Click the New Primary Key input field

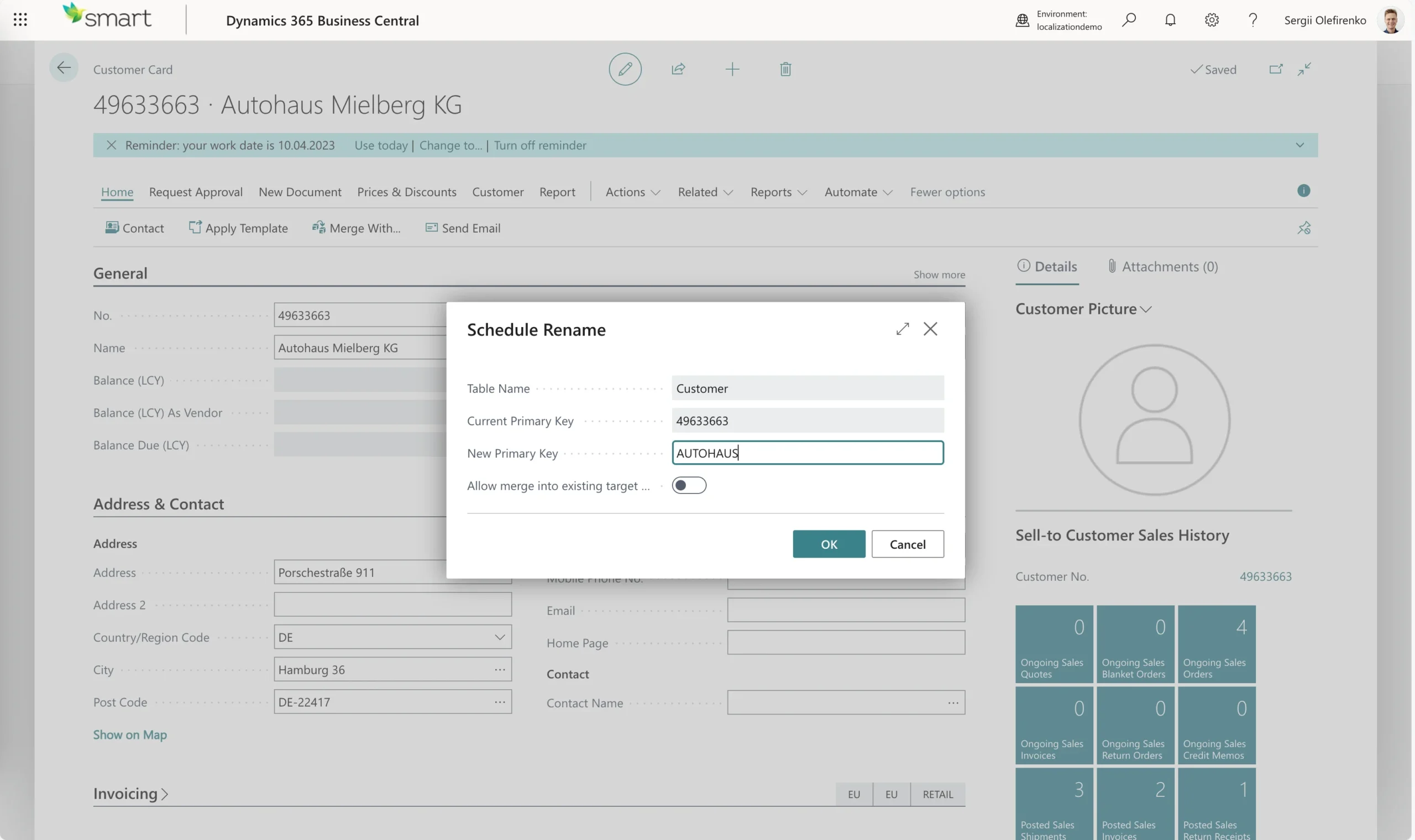click(x=807, y=453)
